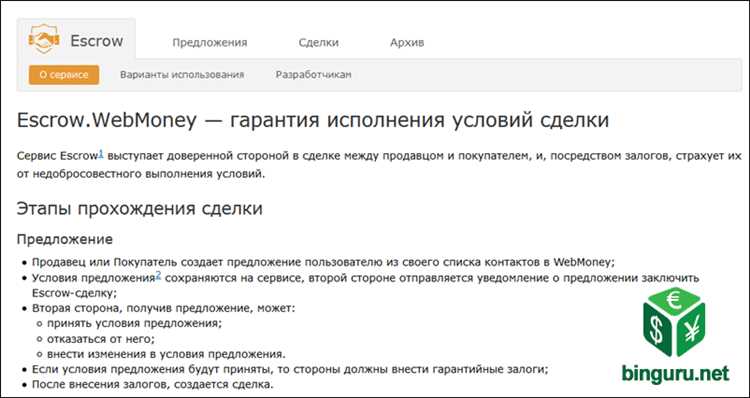Screen dimensions: 750x398
Task: Open the Разработчикам submenu item
Action: [313, 75]
